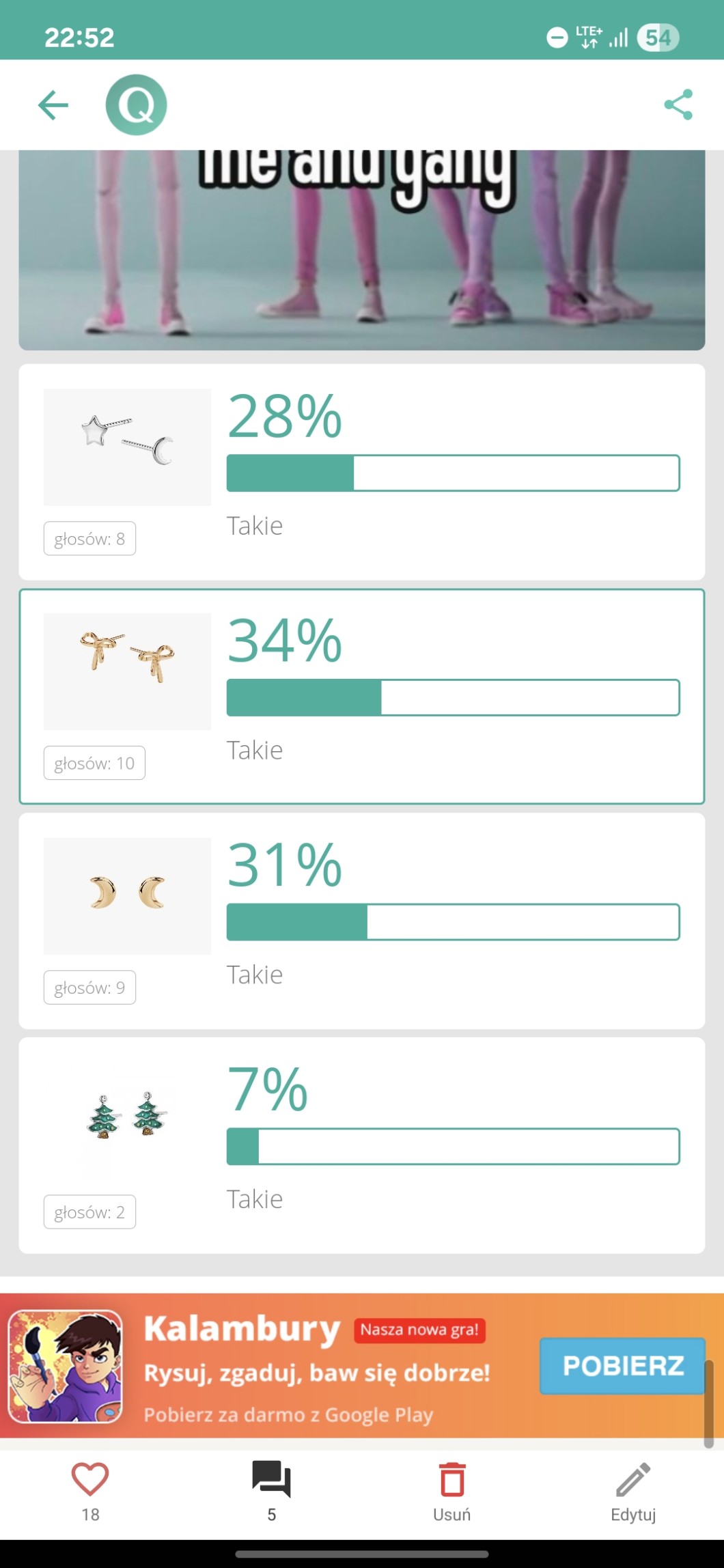Like the poll with heart icon

pos(90,1481)
